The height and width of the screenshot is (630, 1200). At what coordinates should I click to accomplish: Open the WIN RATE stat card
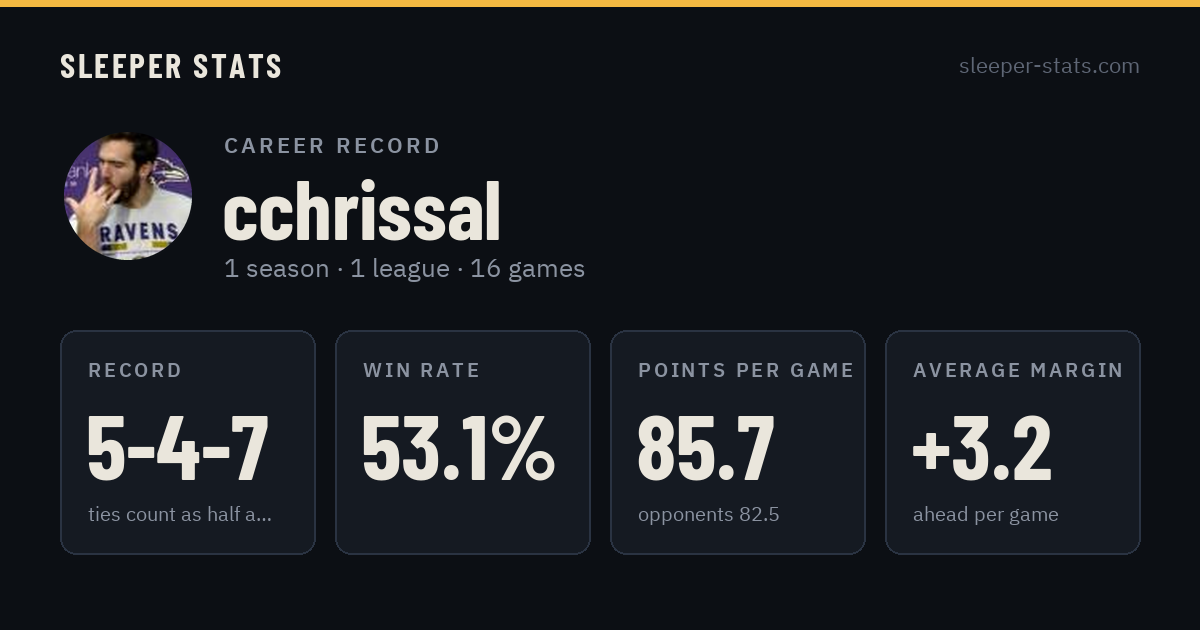coord(463,442)
